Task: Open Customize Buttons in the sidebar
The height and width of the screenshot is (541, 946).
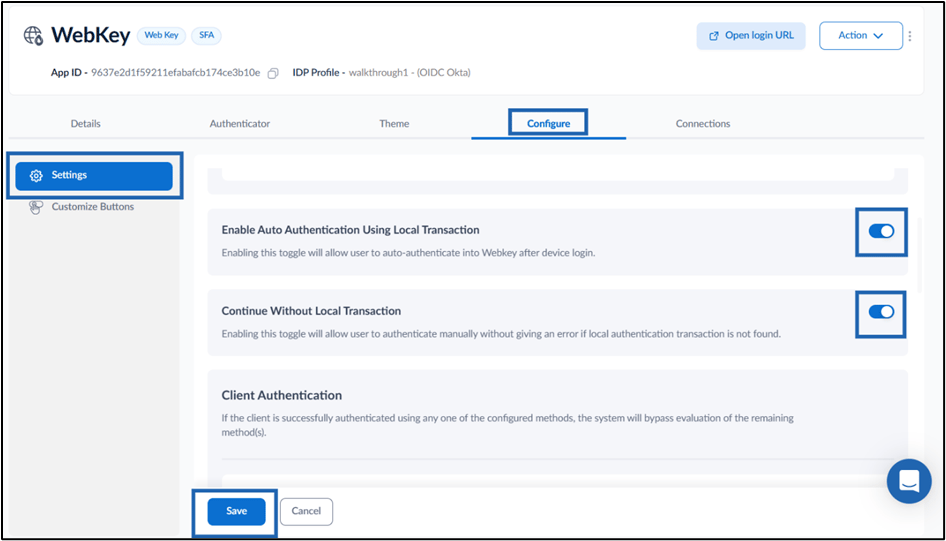Action: point(92,207)
